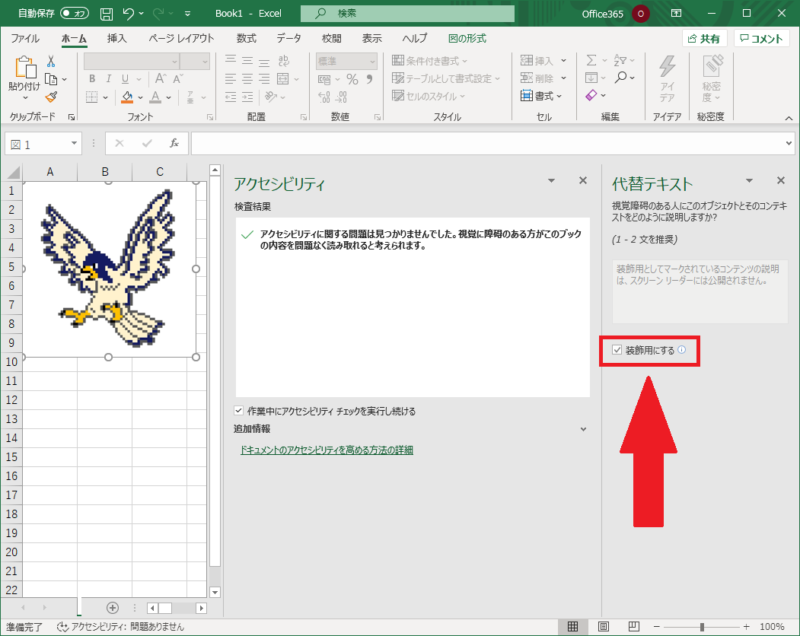Click the fill color swatch button
Screen dimensions: 800x636
(127, 97)
